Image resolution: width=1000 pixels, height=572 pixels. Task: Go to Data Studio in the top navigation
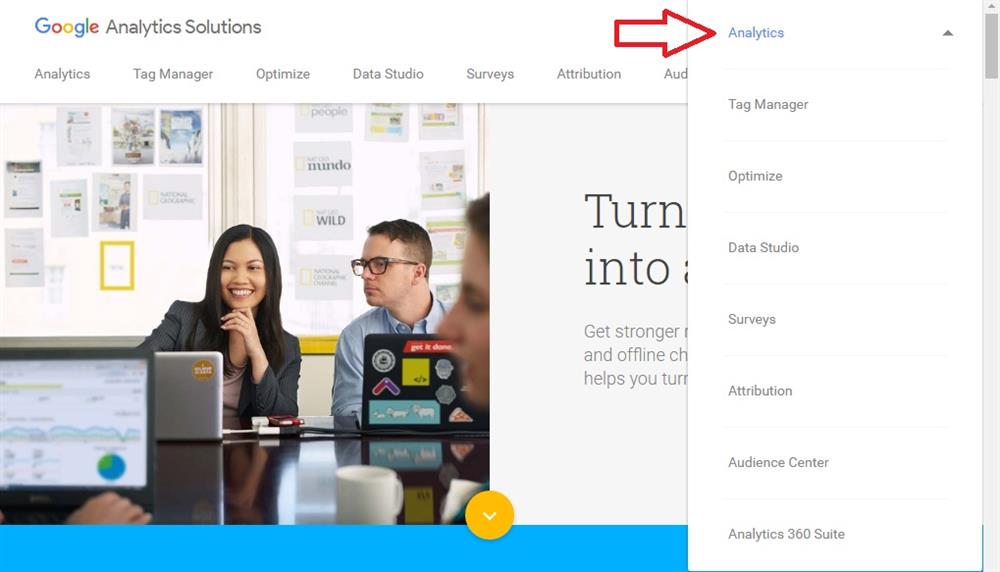pyautogui.click(x=388, y=74)
